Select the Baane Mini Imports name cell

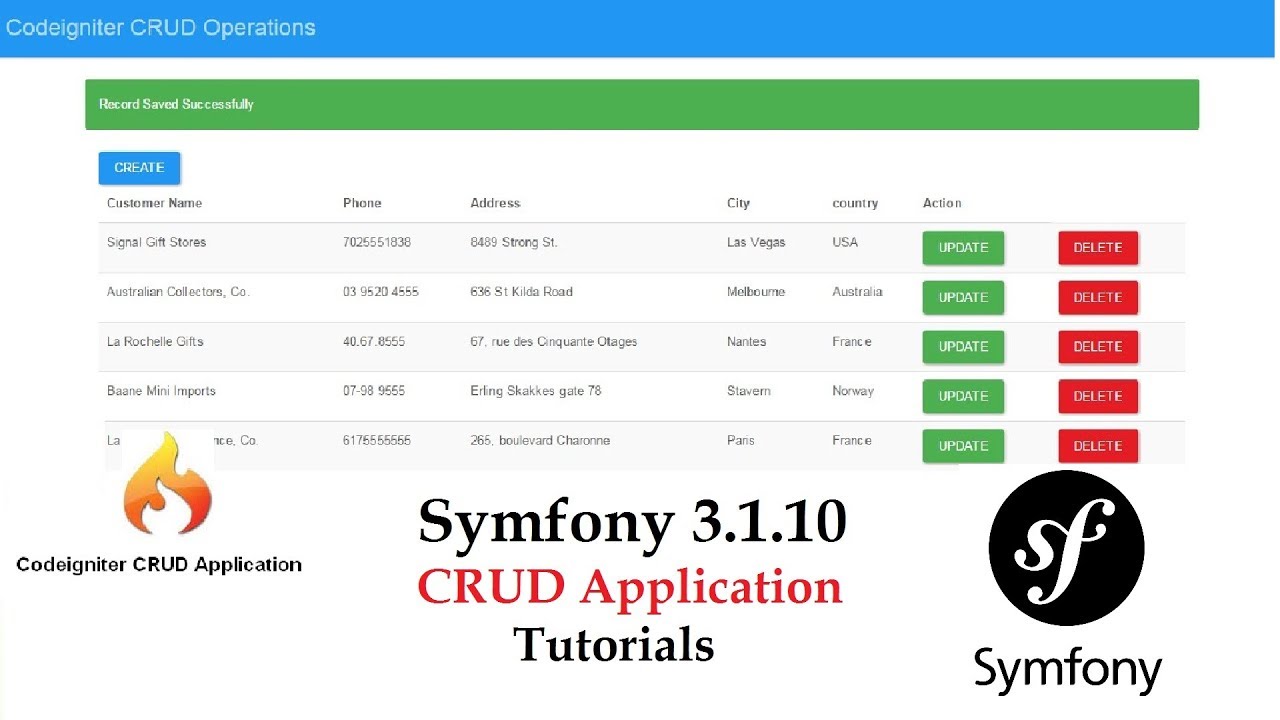161,391
